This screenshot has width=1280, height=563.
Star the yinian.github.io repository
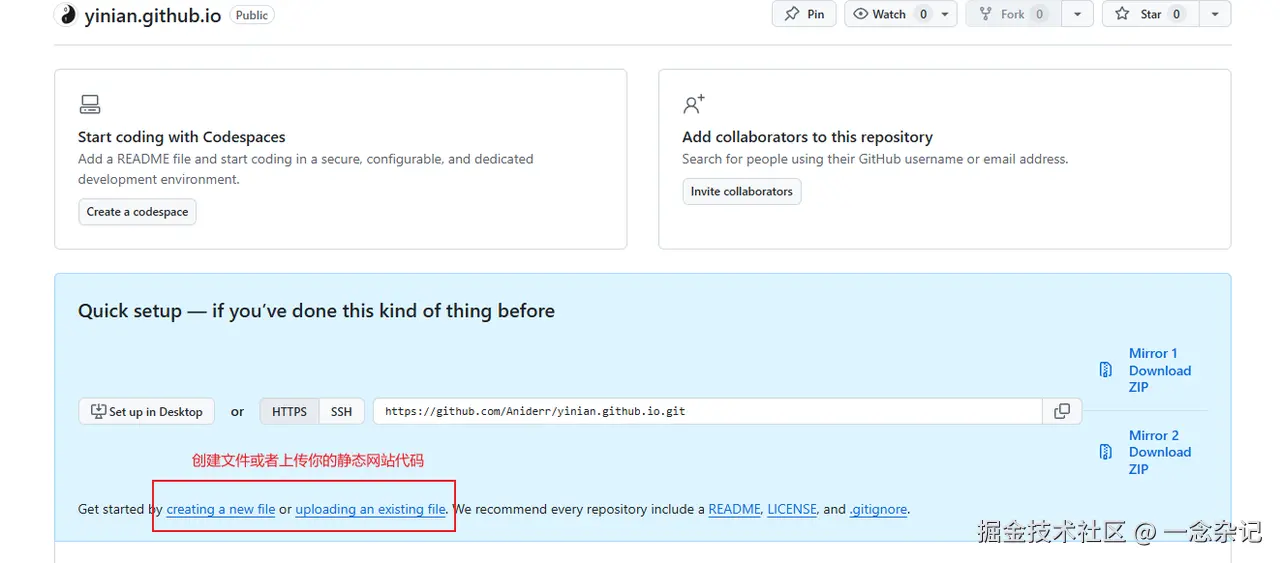coord(1149,14)
